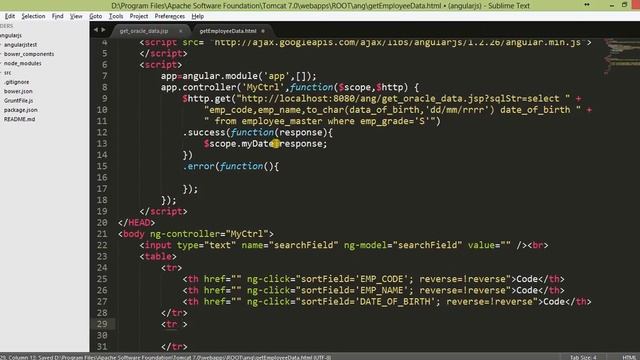Click 'DATE_OF_BIRTH' on line 27

396,302
